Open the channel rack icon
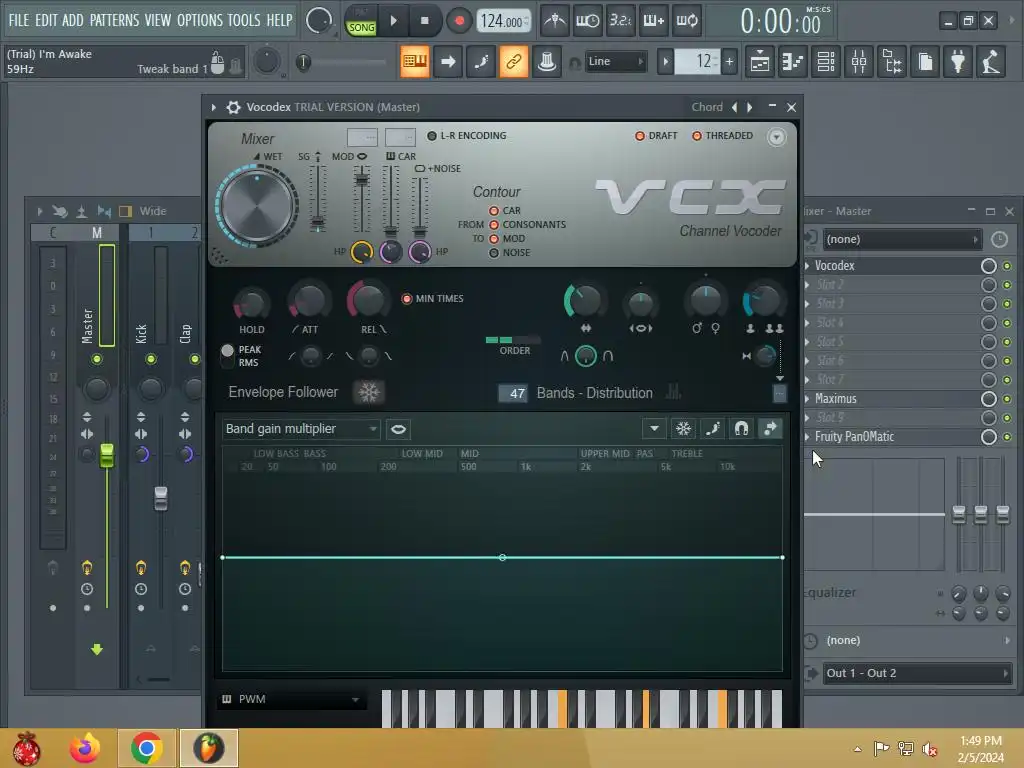This screenshot has height=768, width=1024. tap(825, 62)
